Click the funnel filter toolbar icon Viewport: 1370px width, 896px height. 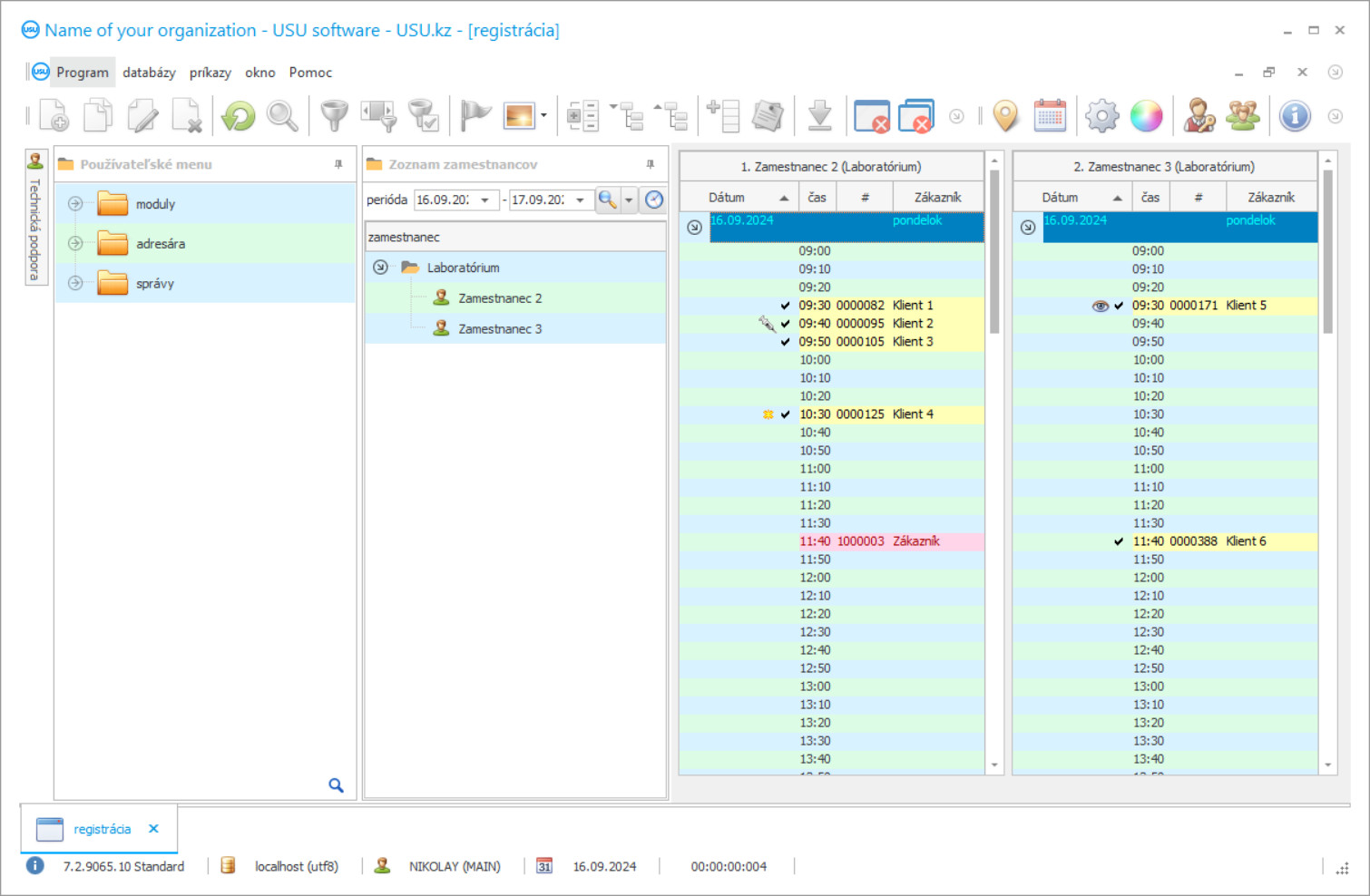click(x=334, y=116)
